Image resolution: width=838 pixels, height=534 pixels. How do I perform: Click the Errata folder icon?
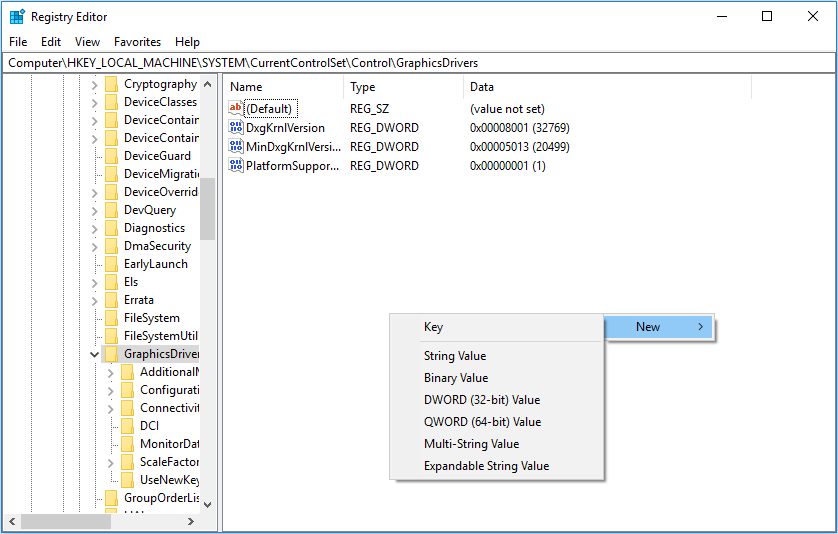[x=111, y=300]
